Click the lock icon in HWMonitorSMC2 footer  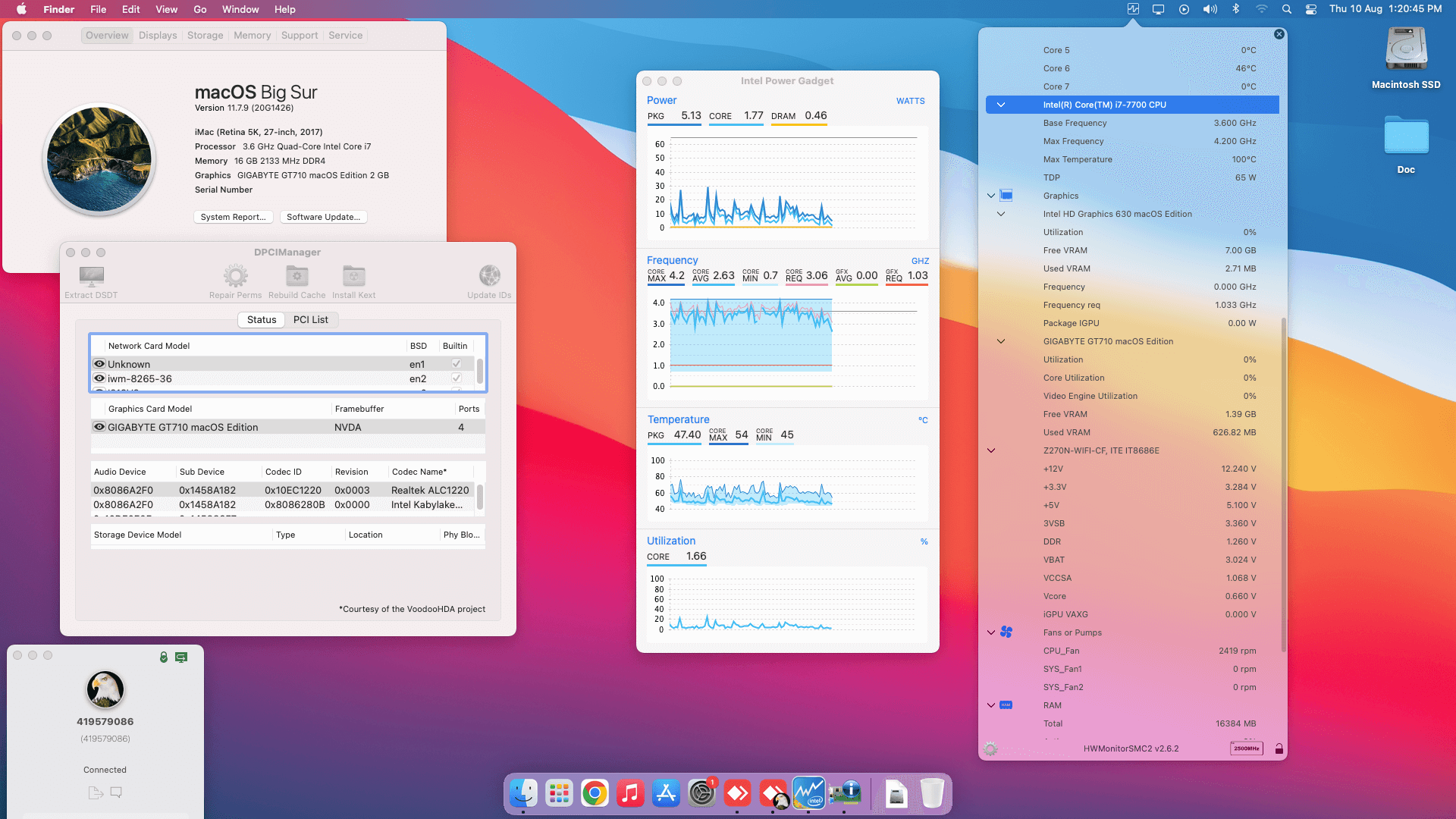point(1279,749)
